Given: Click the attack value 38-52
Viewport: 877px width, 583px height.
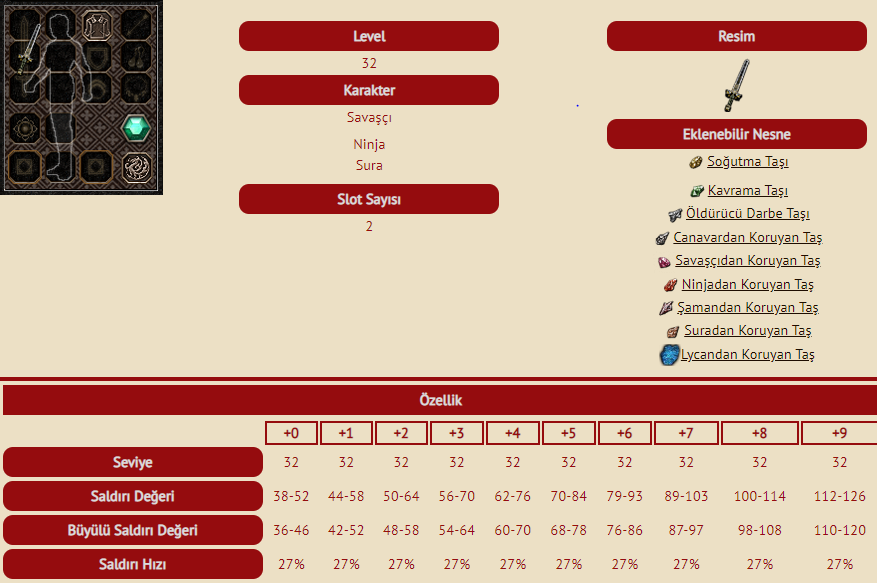Looking at the screenshot, I should (x=291, y=496).
